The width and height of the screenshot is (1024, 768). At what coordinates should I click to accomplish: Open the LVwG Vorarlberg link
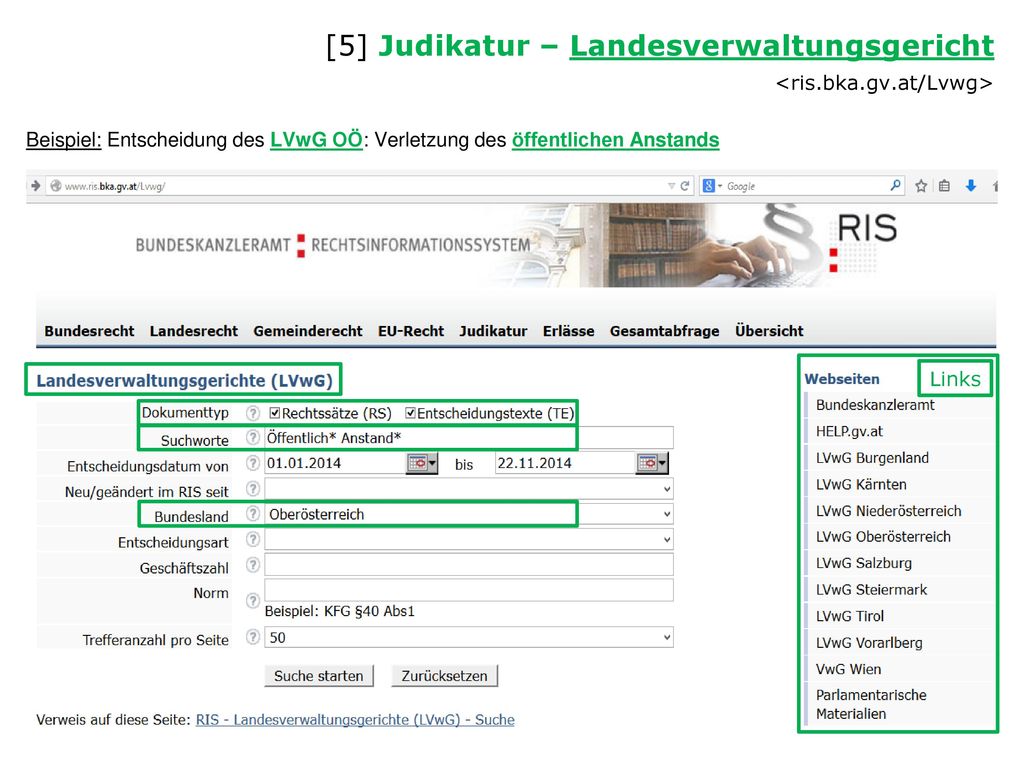[869, 643]
